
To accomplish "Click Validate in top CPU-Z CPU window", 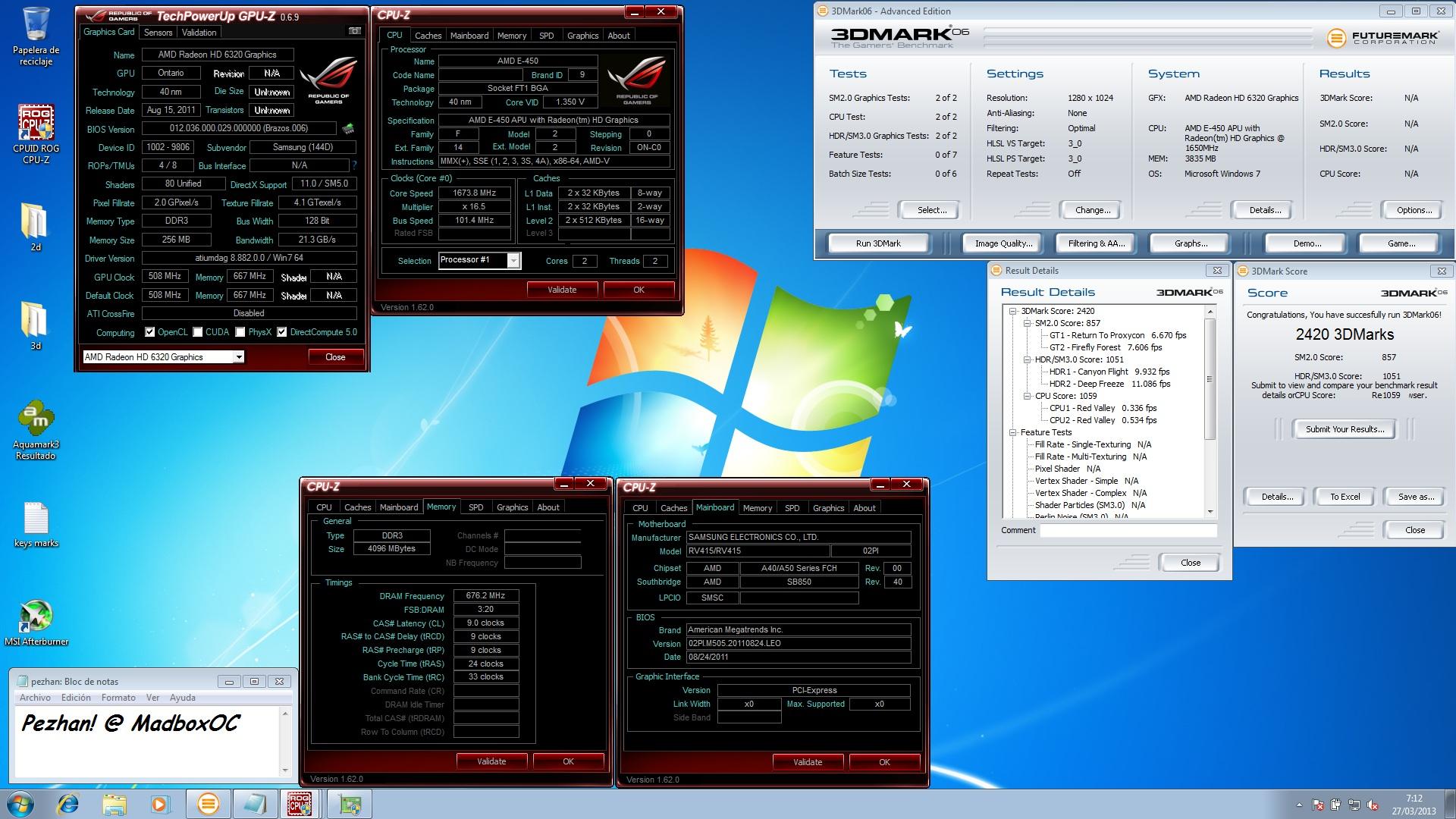I will pyautogui.click(x=562, y=290).
